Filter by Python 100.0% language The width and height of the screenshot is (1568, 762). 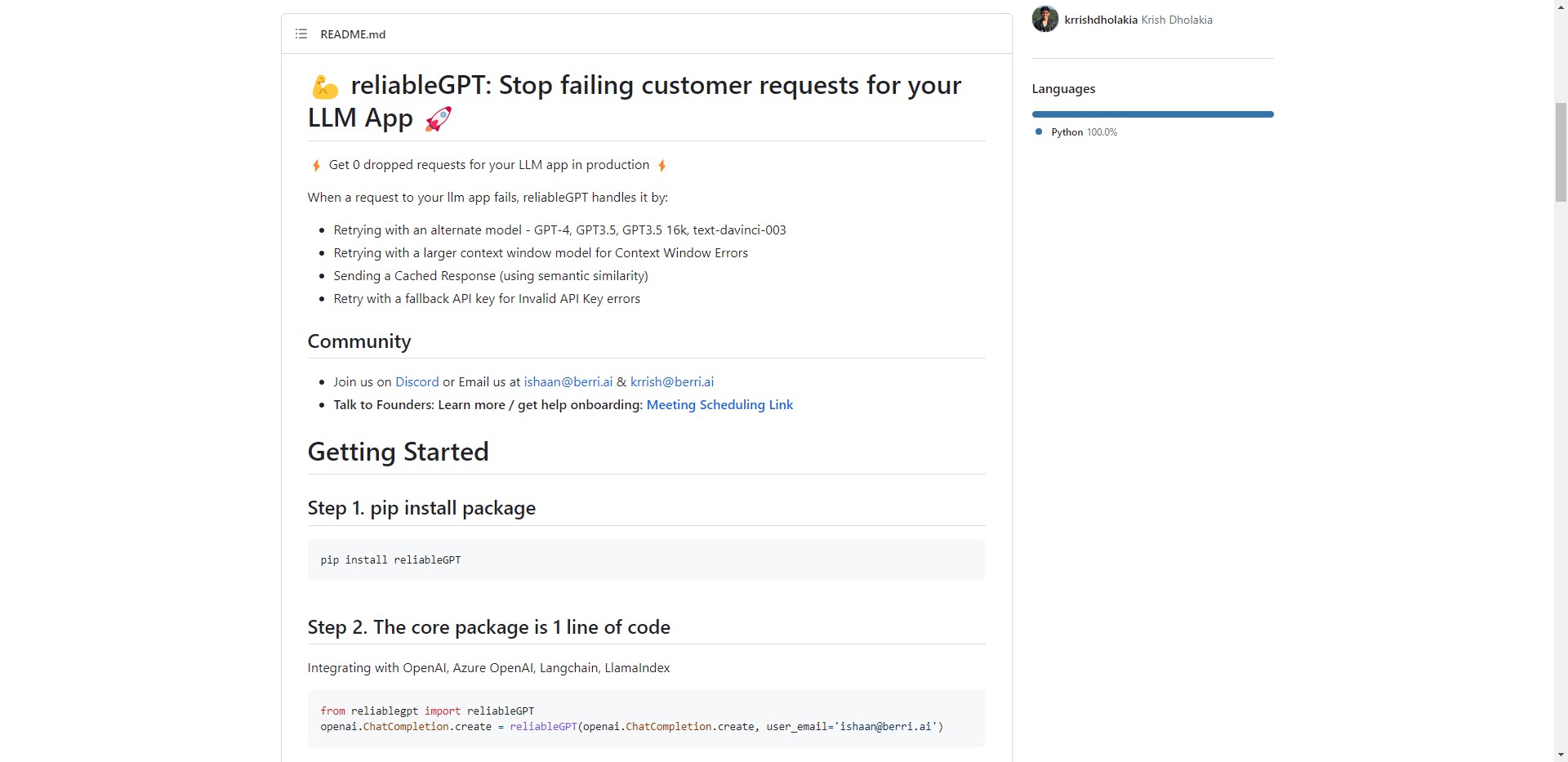(1084, 132)
